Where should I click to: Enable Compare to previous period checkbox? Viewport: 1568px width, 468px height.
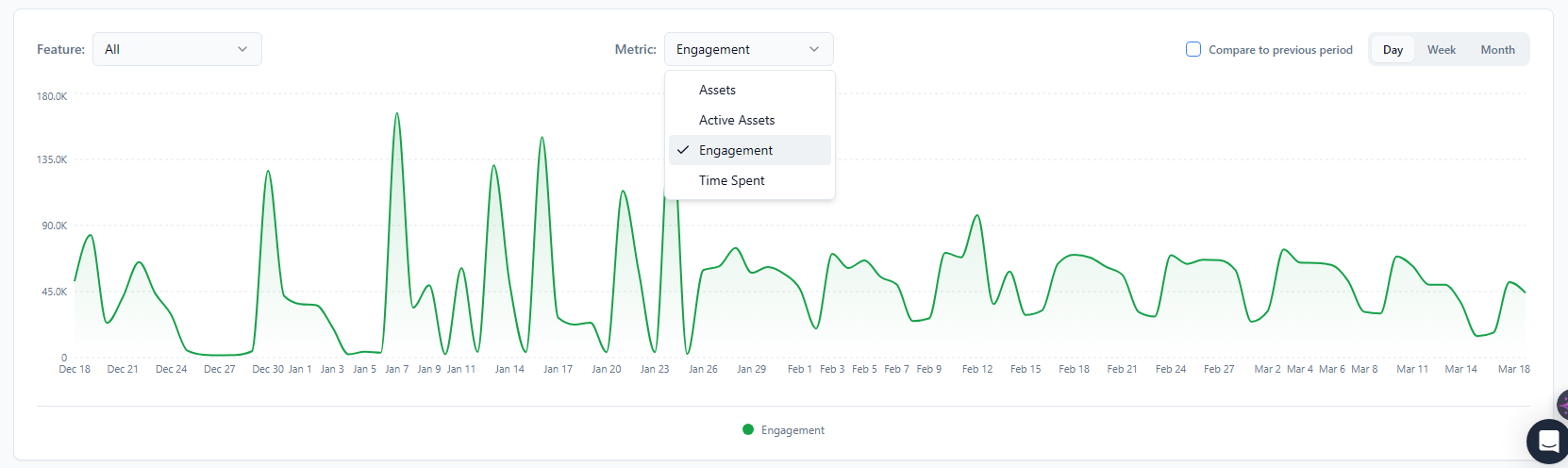[1193, 49]
